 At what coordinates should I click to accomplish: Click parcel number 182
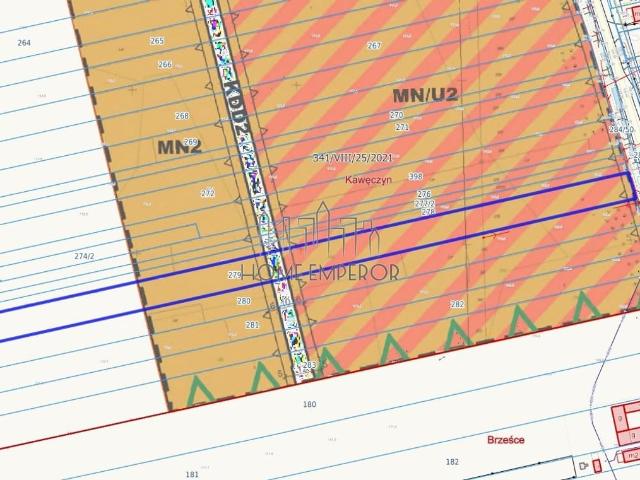(x=452, y=461)
